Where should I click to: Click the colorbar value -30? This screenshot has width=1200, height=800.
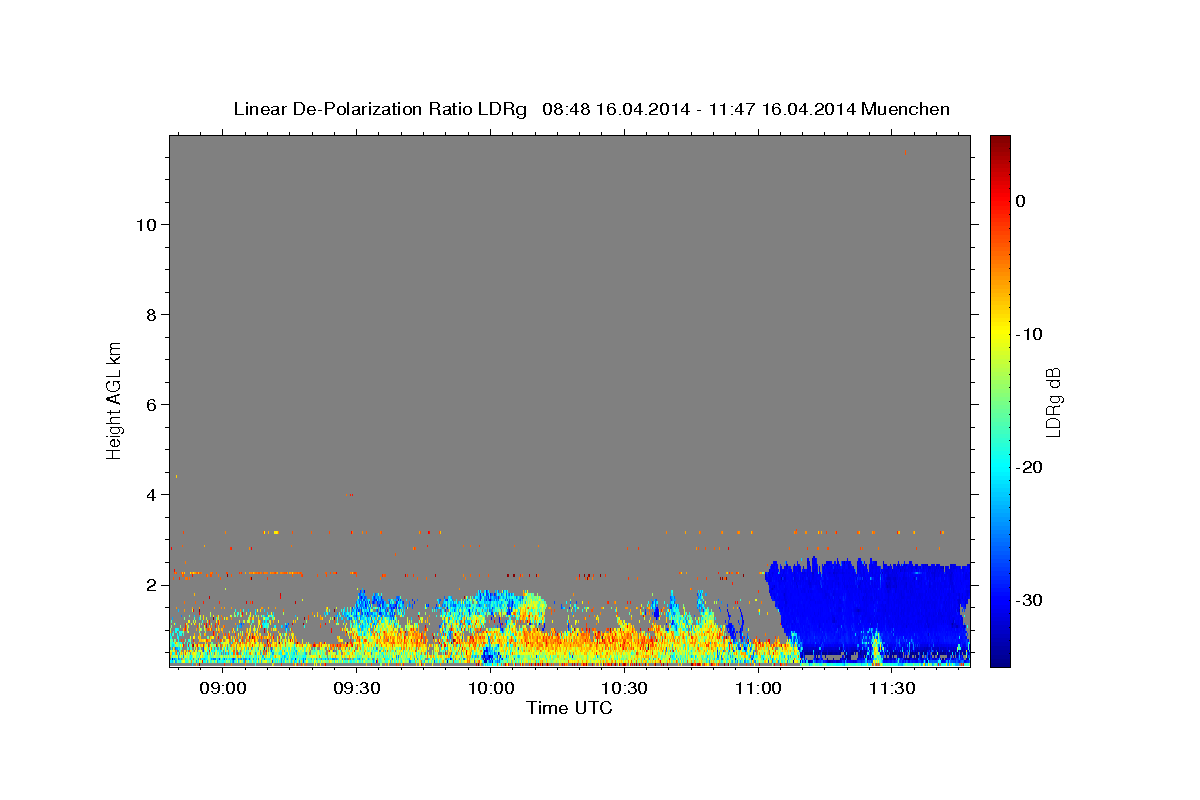coord(1030,600)
